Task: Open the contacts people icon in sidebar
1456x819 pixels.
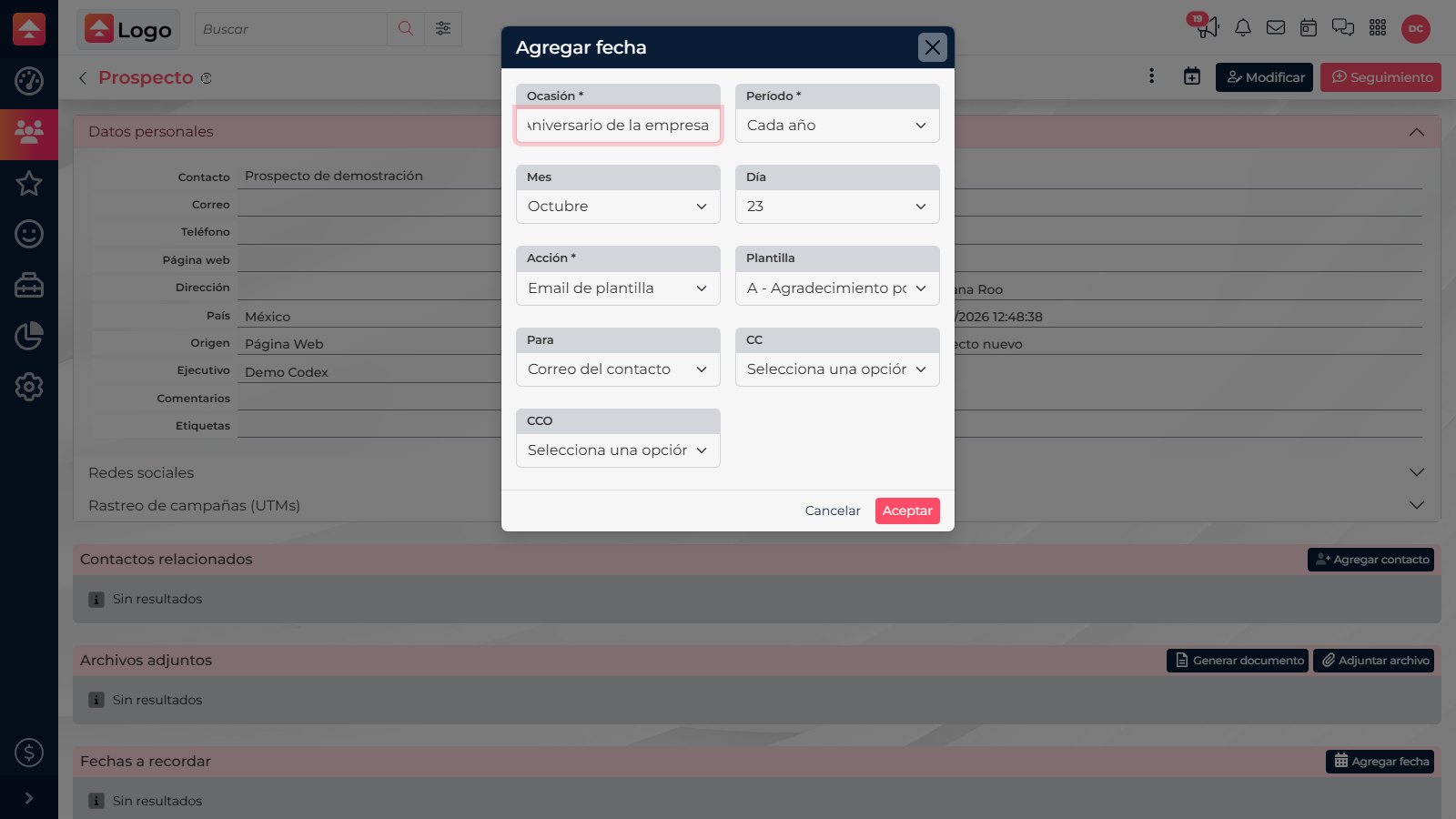Action: (x=29, y=133)
